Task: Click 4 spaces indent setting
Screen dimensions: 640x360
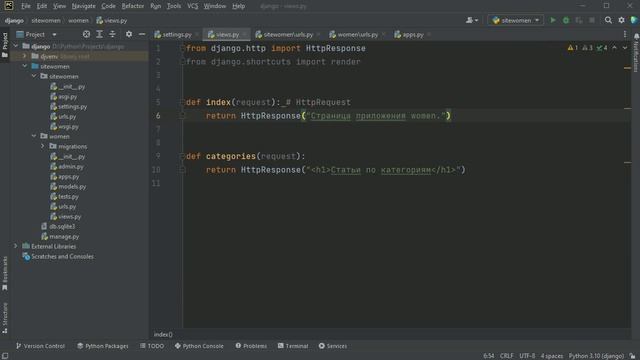Action: pos(552,356)
